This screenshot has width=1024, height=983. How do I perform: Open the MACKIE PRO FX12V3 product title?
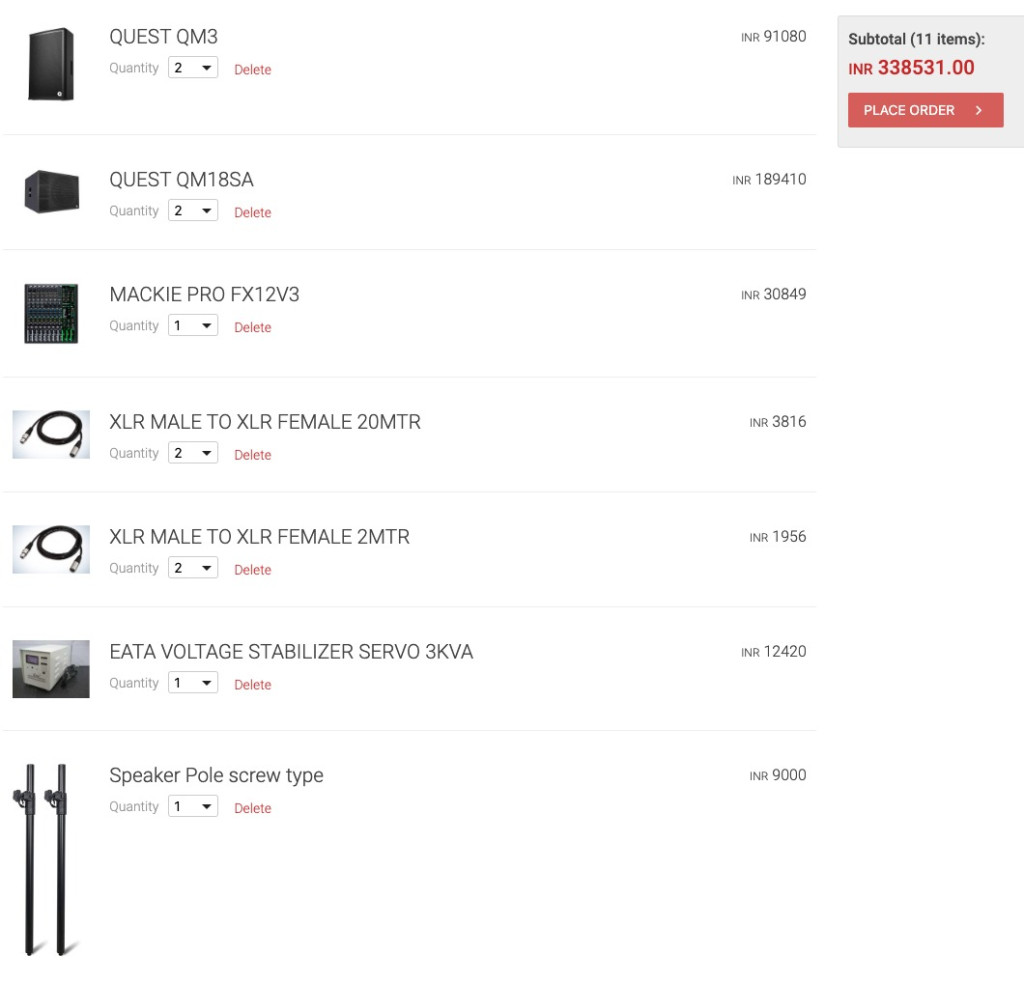[x=204, y=295]
